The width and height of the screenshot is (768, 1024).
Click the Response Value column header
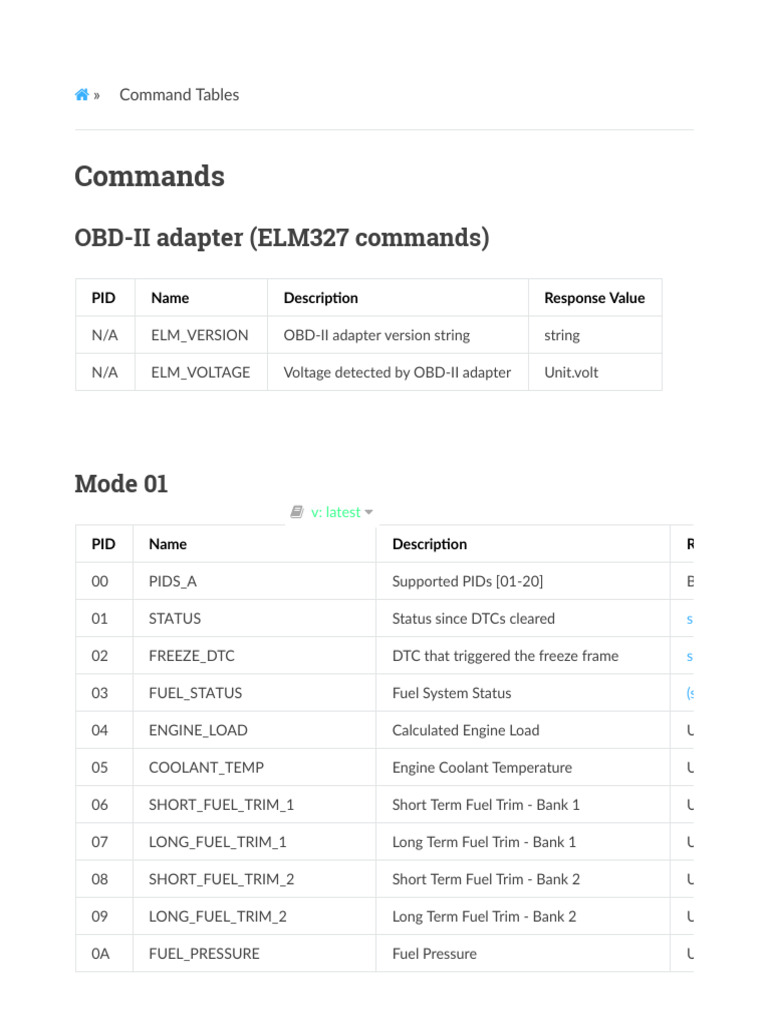pyautogui.click(x=594, y=298)
